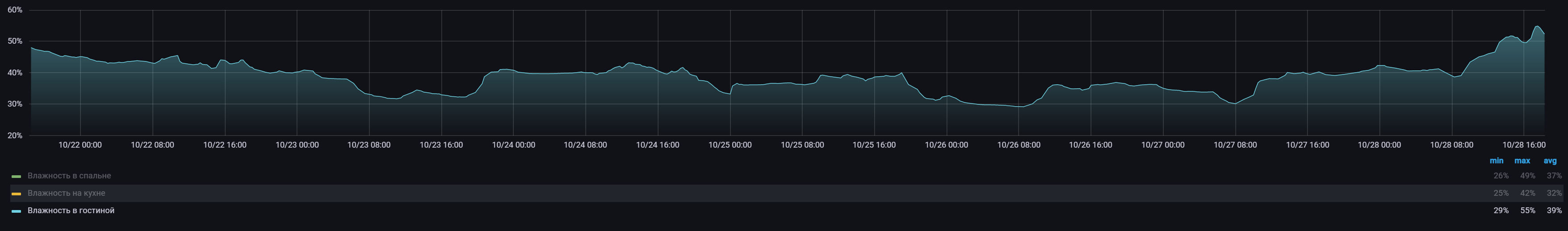
Task: Click the 10/26 08:00 time axis label
Action: [1019, 144]
